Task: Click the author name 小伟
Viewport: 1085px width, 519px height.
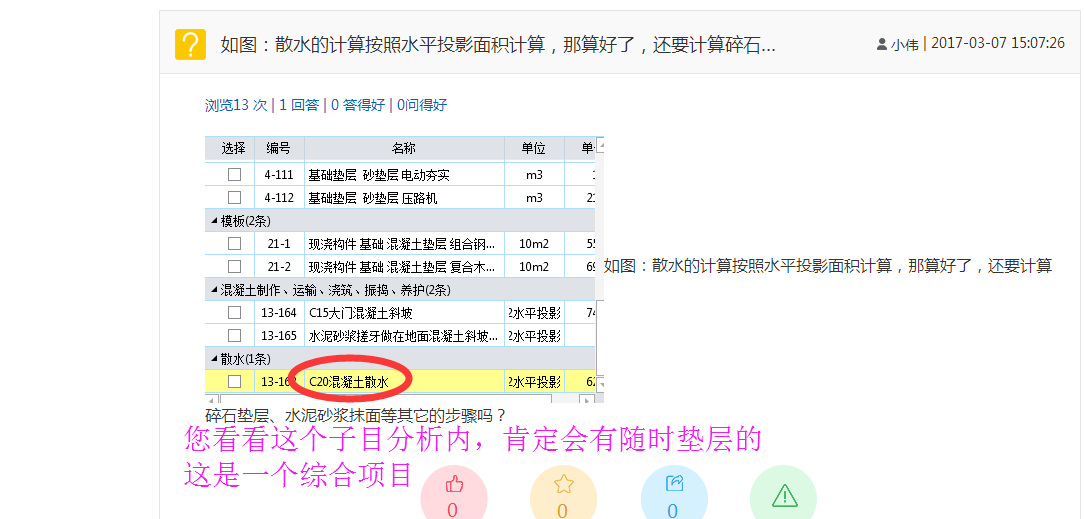Action: pyautogui.click(x=905, y=45)
